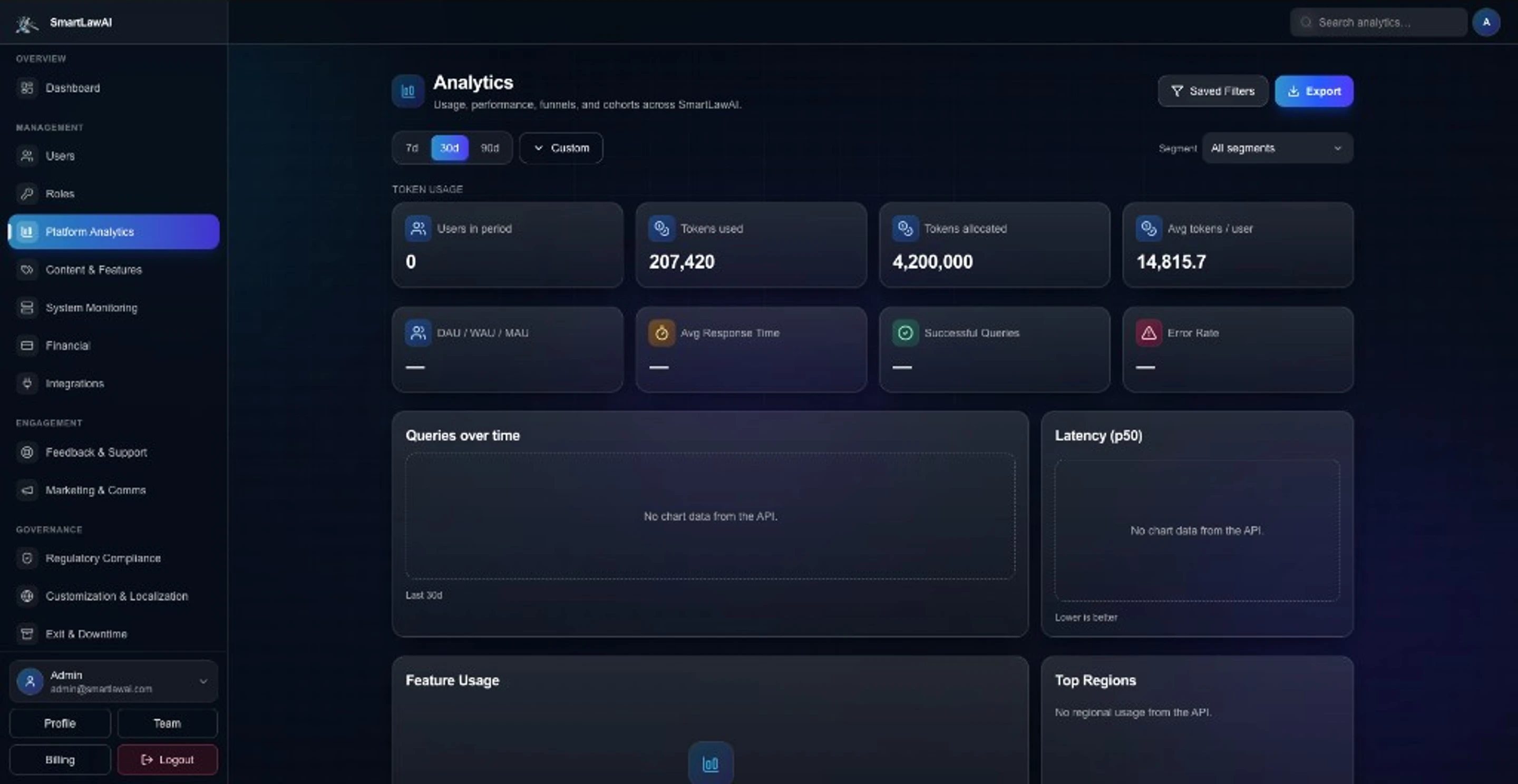
Task: Select the 7d time range
Action: (x=412, y=148)
